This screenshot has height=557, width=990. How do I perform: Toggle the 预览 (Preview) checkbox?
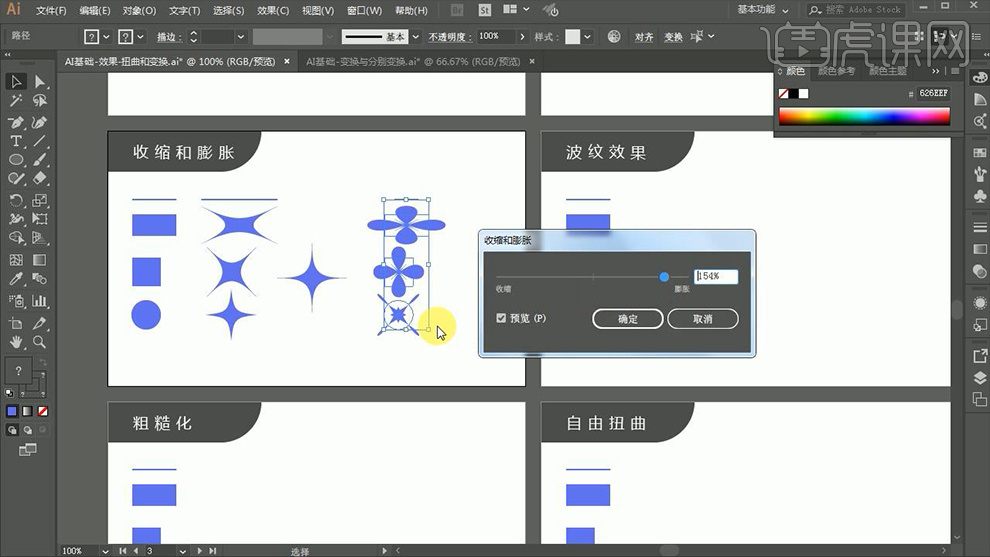(x=502, y=318)
